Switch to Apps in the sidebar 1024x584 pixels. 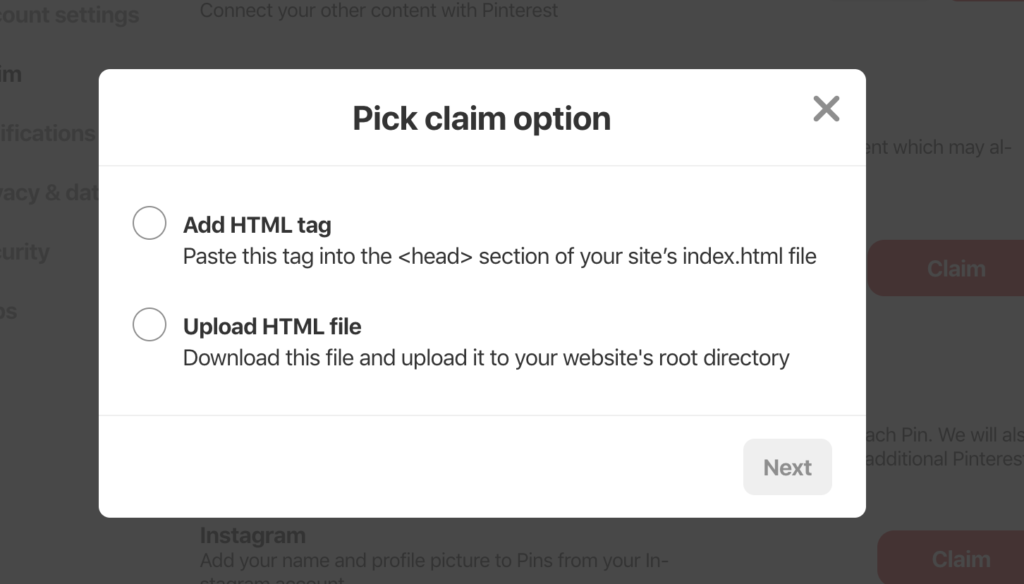point(8,311)
